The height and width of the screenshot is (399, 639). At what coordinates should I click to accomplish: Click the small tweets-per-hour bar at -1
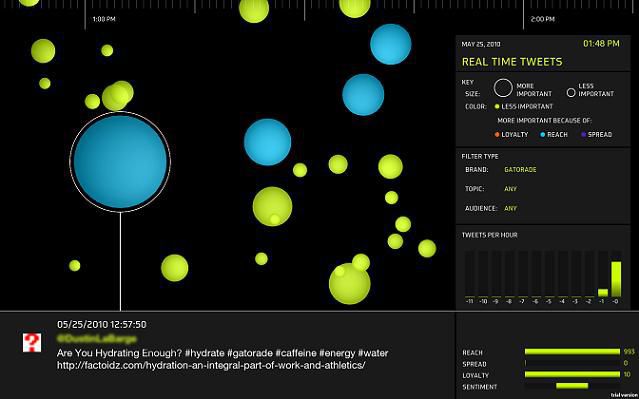(x=603, y=293)
